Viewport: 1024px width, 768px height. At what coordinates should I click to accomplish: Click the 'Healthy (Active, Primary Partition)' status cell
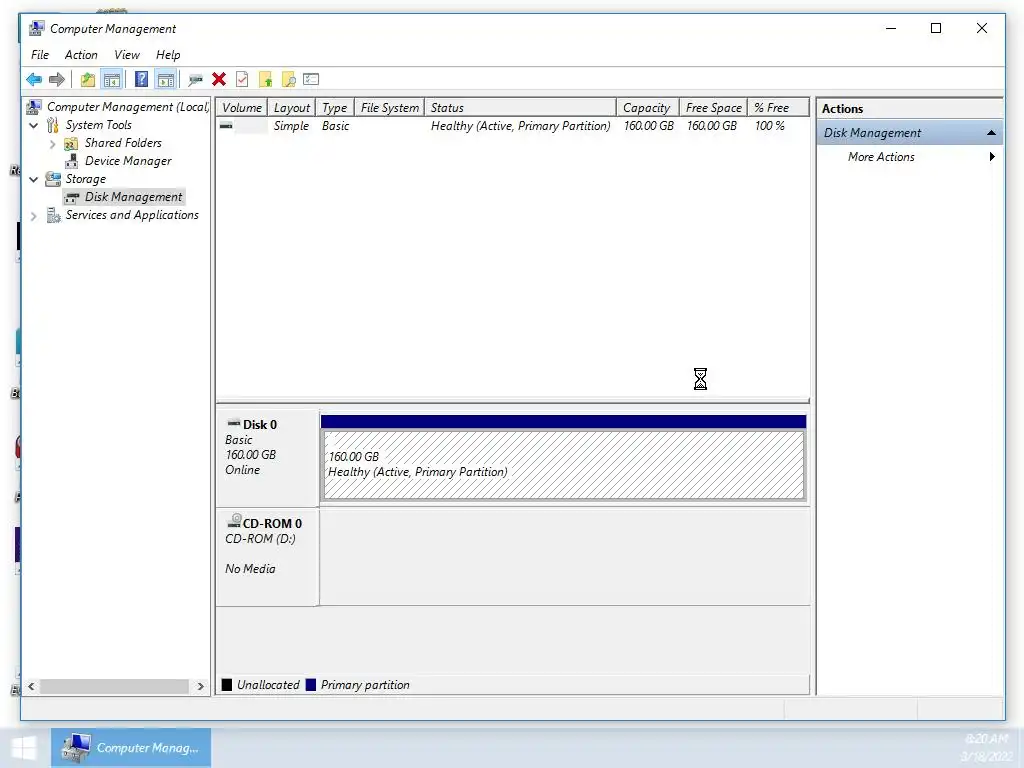point(520,126)
